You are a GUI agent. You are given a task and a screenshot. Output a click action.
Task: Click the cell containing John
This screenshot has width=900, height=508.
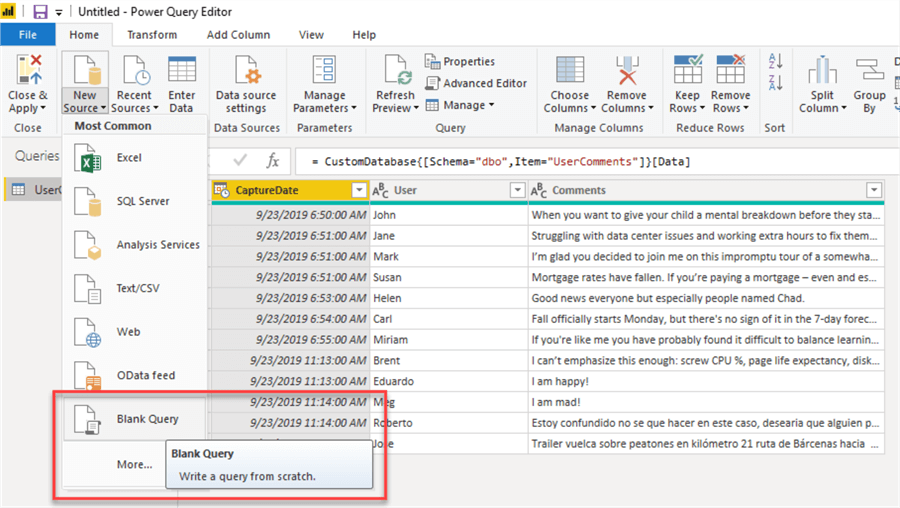click(449, 215)
